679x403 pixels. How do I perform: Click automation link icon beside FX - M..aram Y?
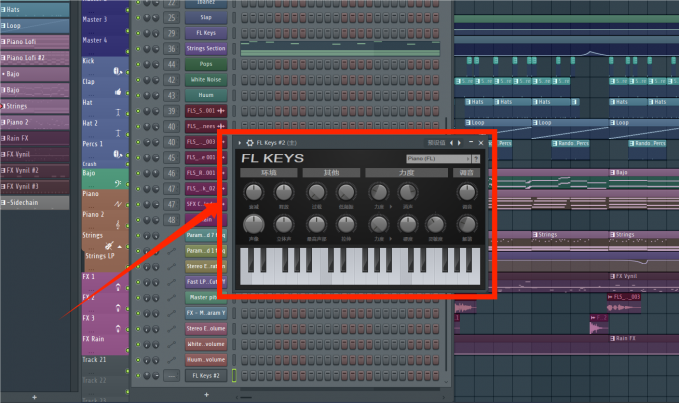pos(171,313)
